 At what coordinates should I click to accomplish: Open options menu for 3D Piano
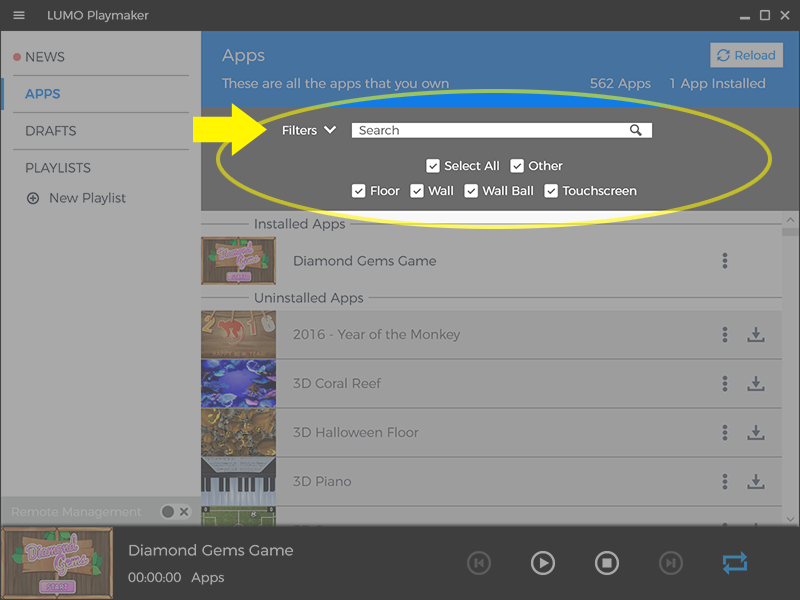point(724,482)
